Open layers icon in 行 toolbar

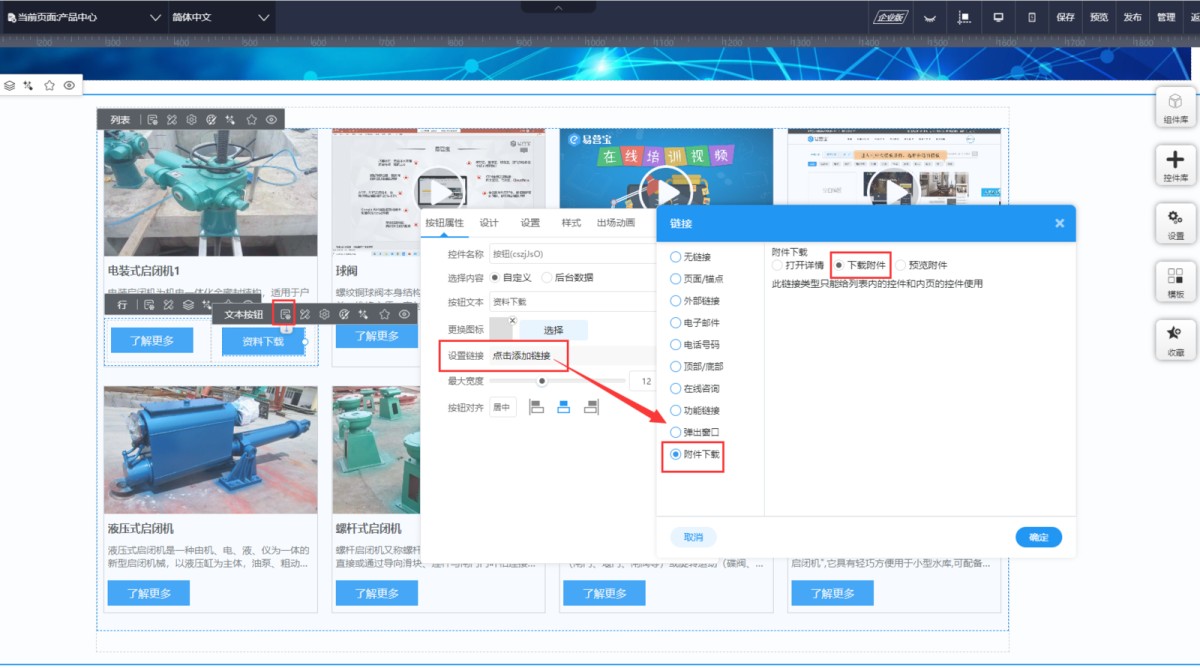click(188, 304)
